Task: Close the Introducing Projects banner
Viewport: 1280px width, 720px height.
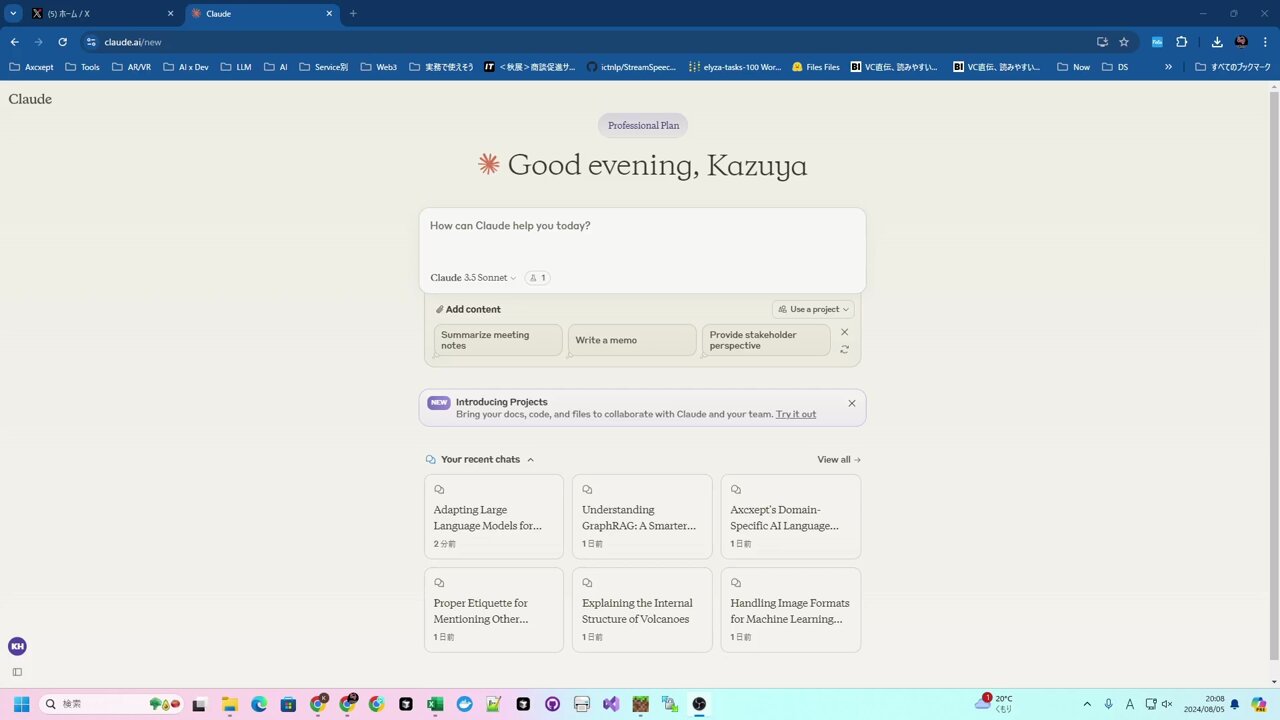Action: (852, 403)
